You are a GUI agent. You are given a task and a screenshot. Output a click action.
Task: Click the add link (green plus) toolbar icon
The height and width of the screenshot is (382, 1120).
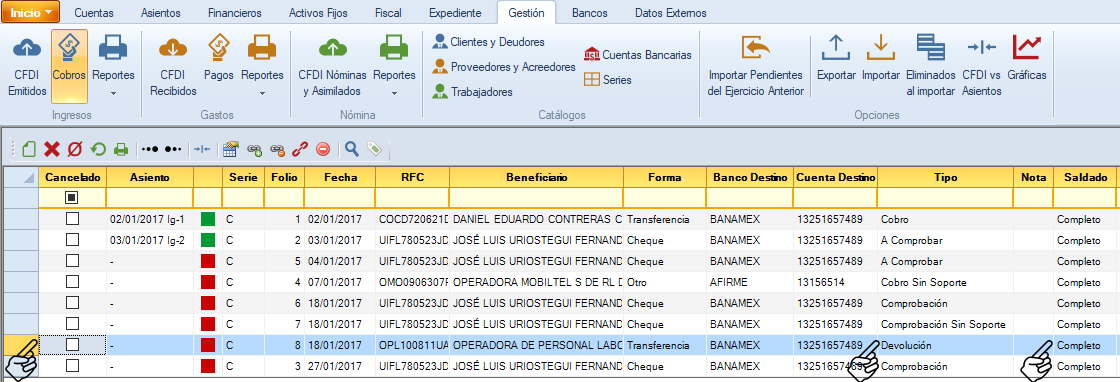click(254, 149)
